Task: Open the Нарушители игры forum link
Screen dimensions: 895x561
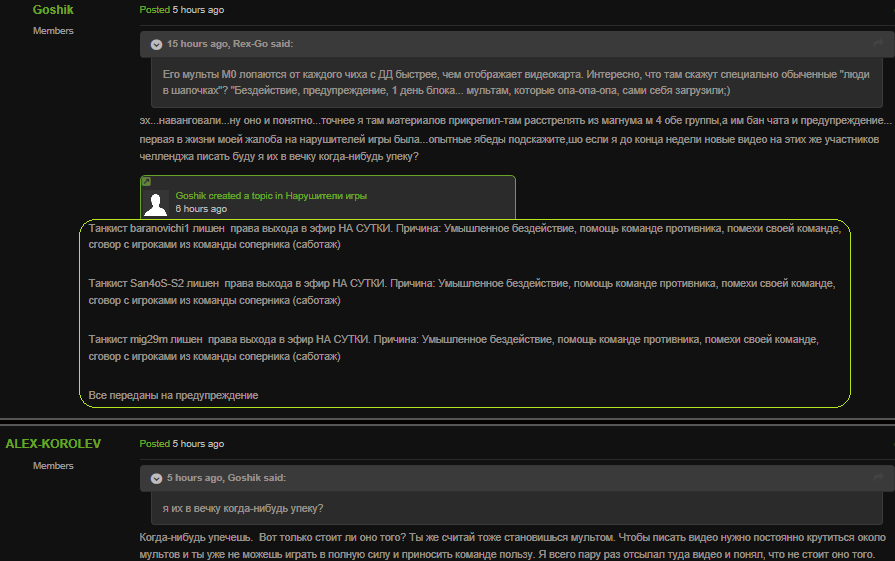Action: click(326, 196)
